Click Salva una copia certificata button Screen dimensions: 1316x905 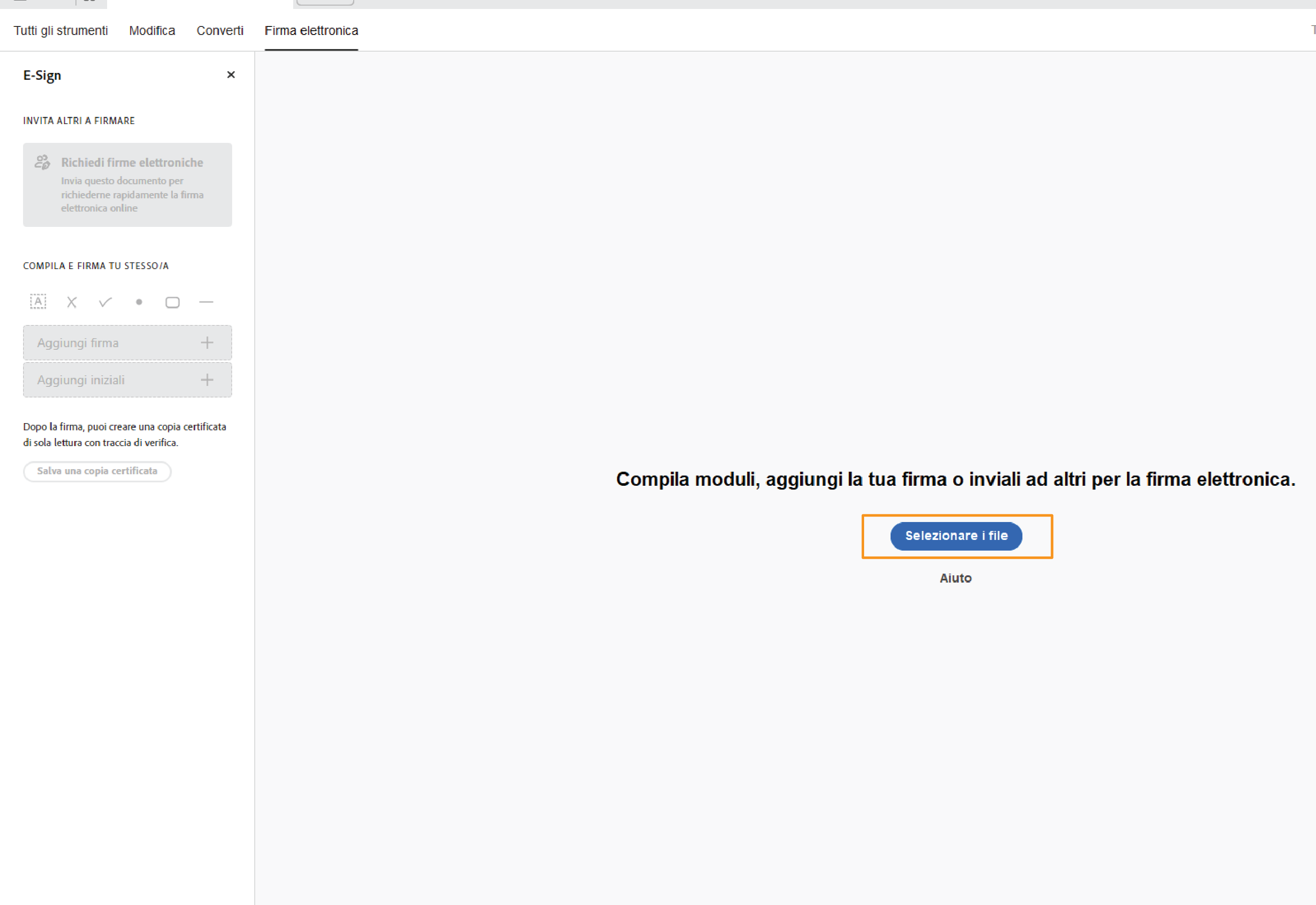97,471
